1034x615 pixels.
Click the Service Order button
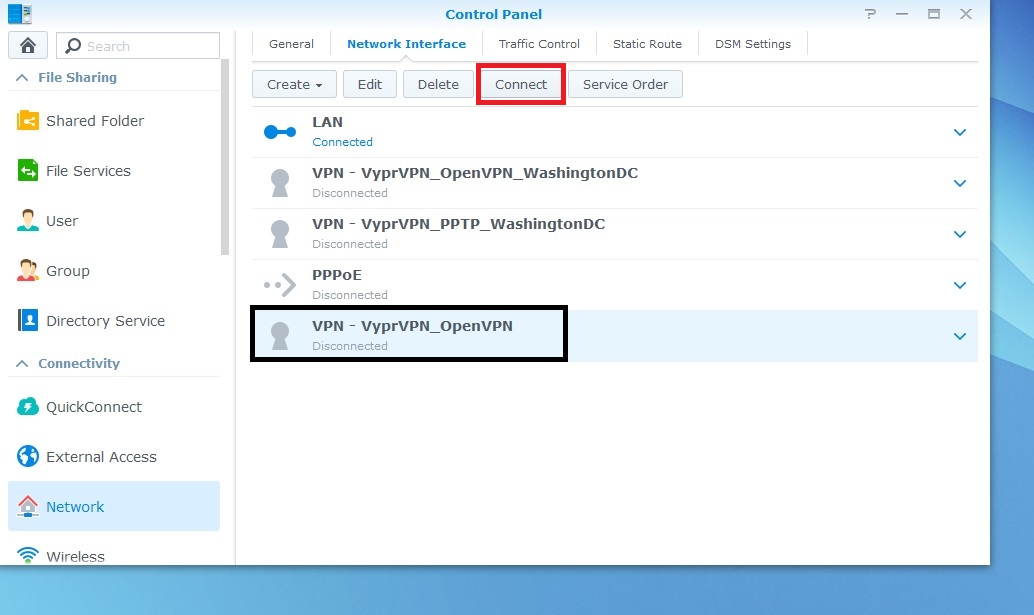pyautogui.click(x=625, y=84)
